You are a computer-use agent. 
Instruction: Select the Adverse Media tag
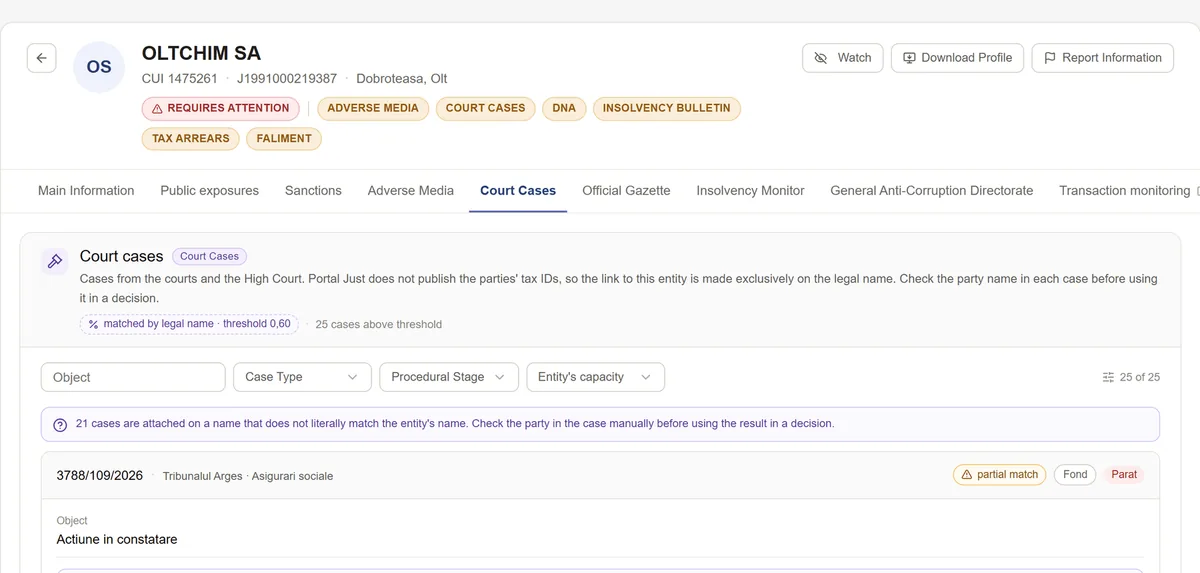point(373,108)
